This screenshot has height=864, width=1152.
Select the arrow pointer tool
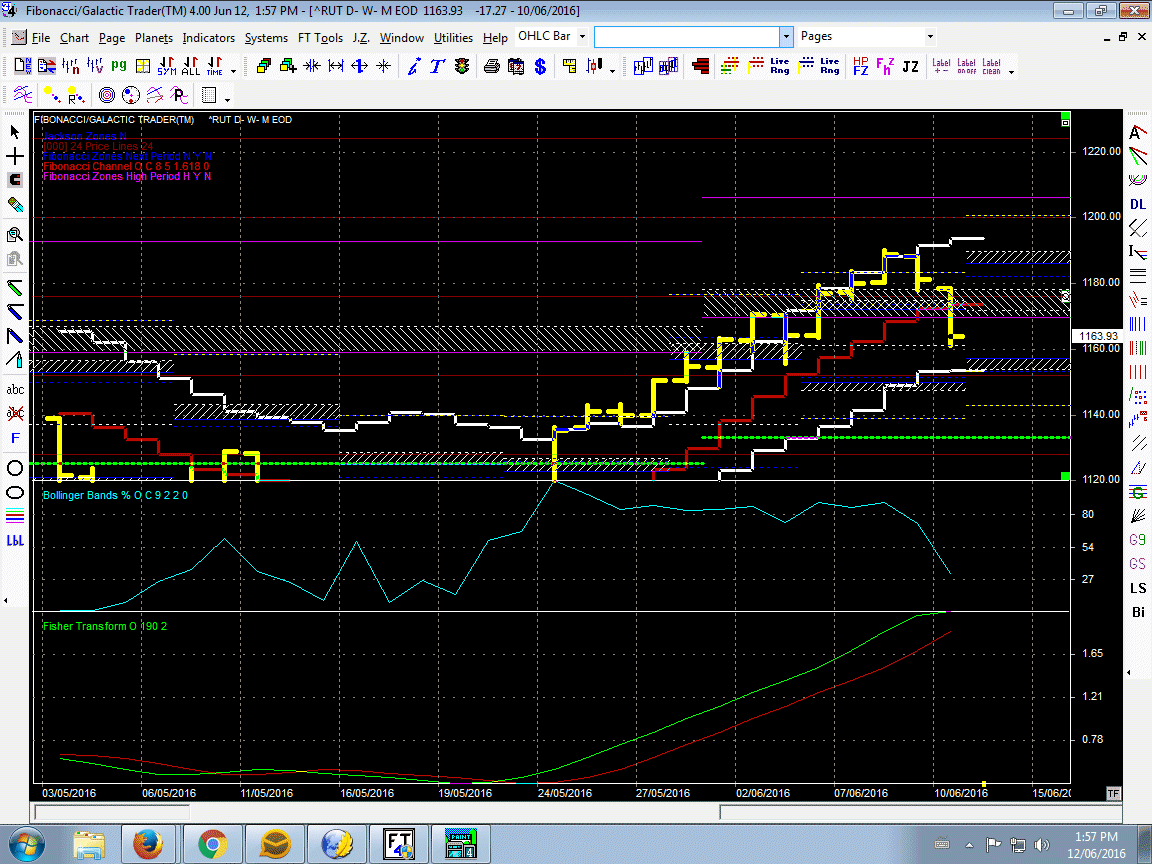tap(15, 132)
